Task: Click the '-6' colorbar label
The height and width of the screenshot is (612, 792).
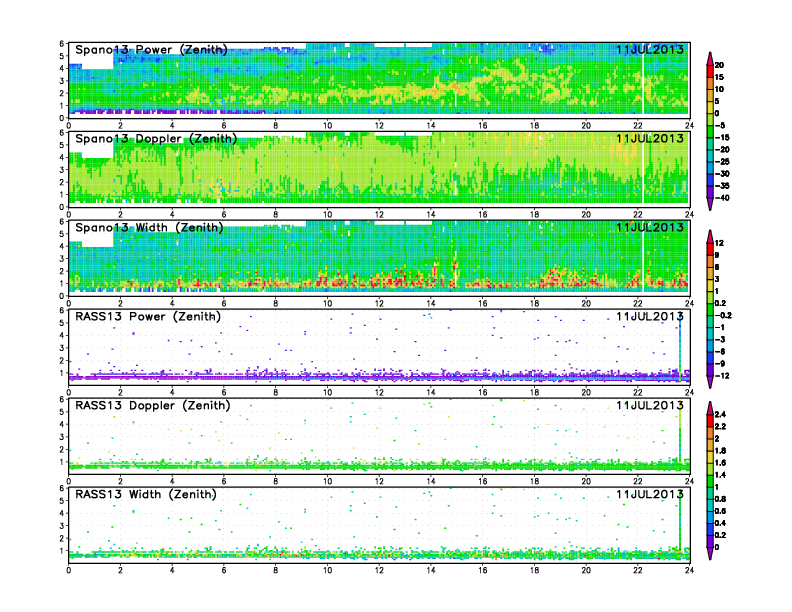Action: point(720,351)
